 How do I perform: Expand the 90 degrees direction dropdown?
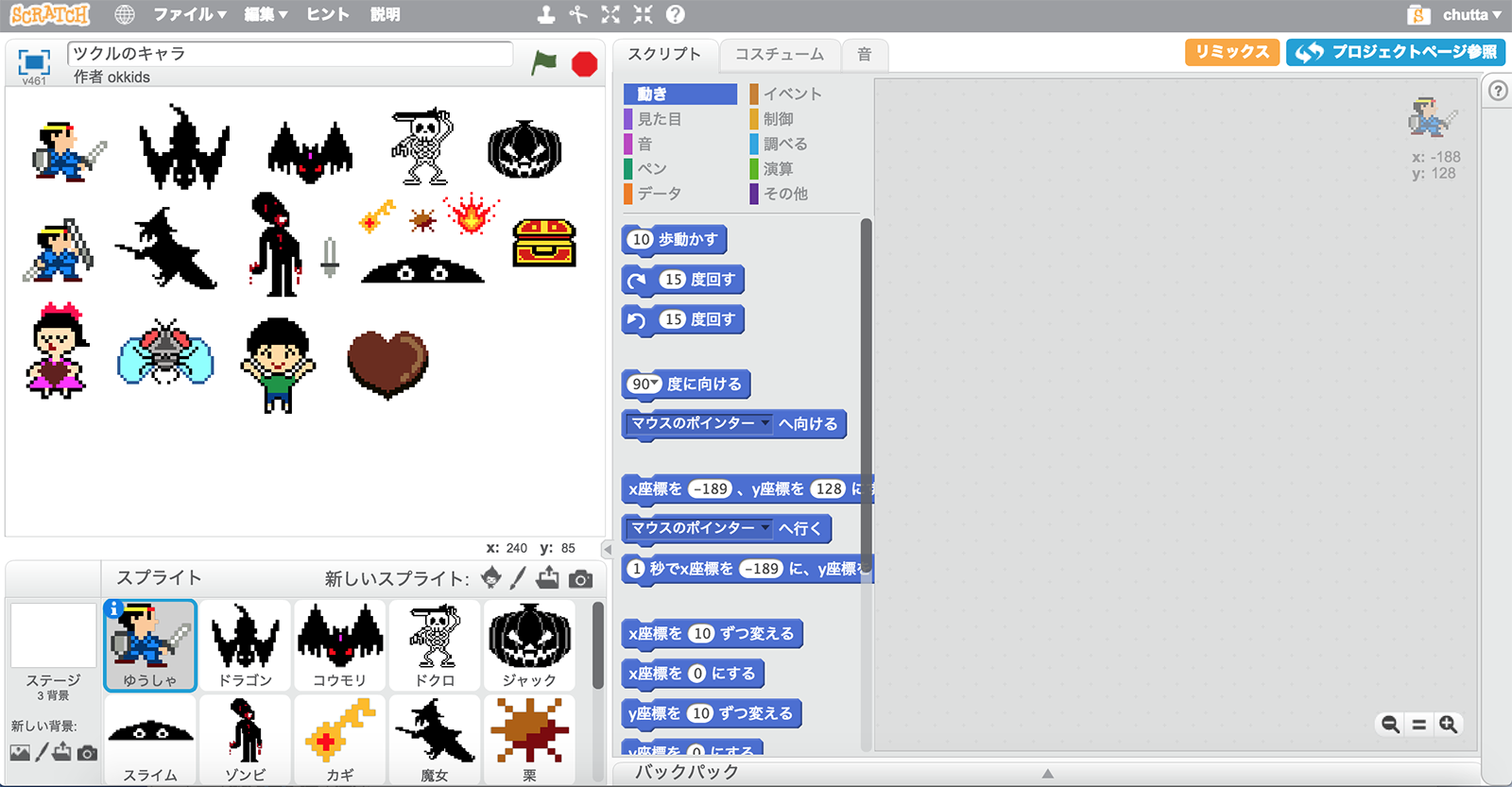pyautogui.click(x=656, y=384)
